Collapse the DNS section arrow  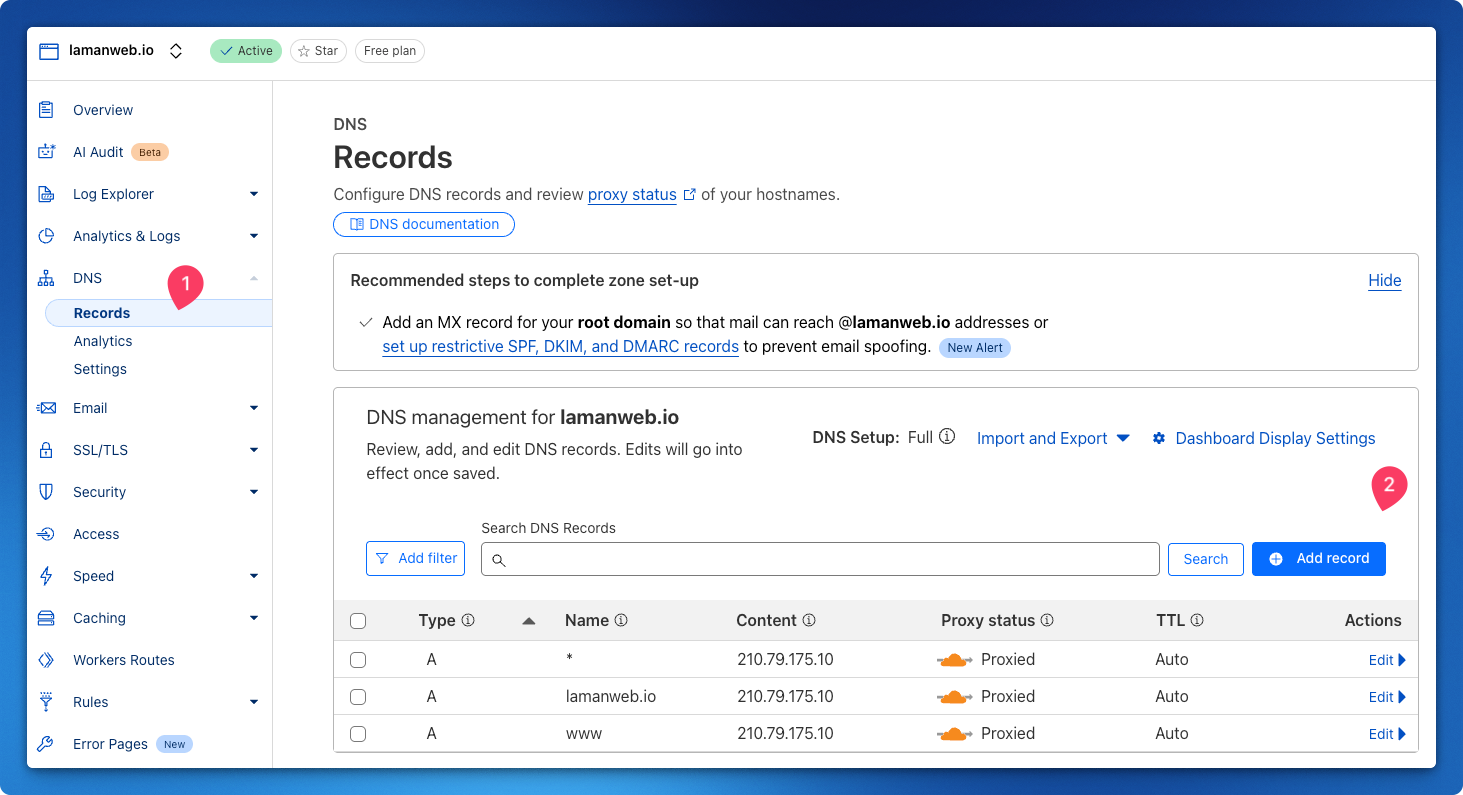point(254,278)
